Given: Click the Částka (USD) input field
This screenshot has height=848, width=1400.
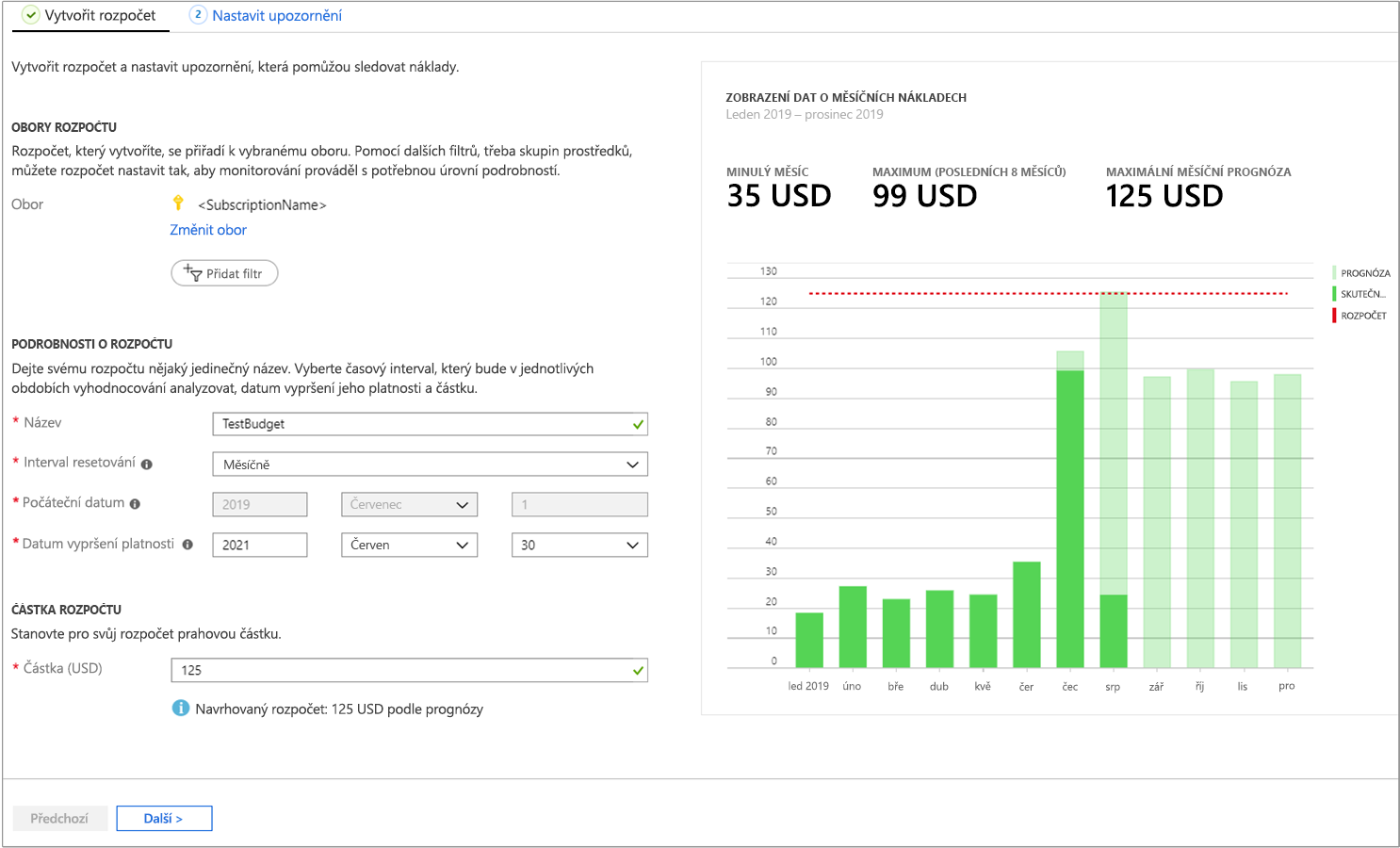Looking at the screenshot, I should (409, 670).
